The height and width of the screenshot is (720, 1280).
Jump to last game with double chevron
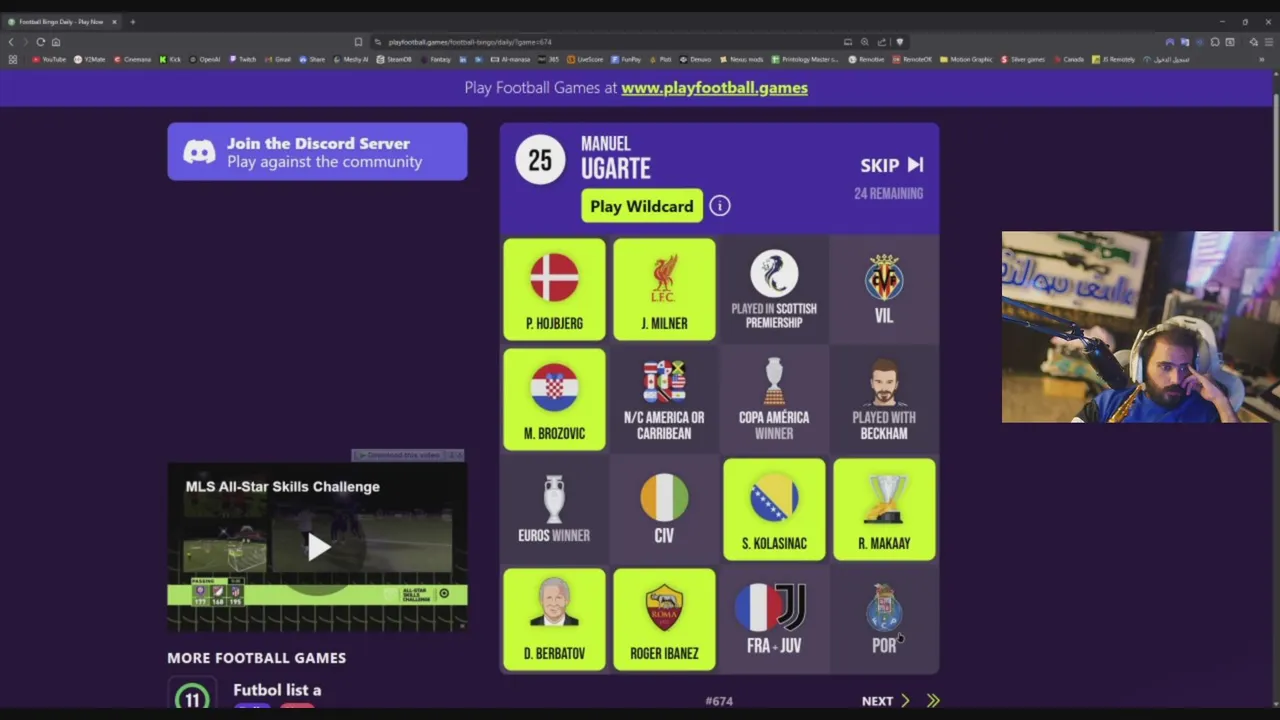[933, 701]
